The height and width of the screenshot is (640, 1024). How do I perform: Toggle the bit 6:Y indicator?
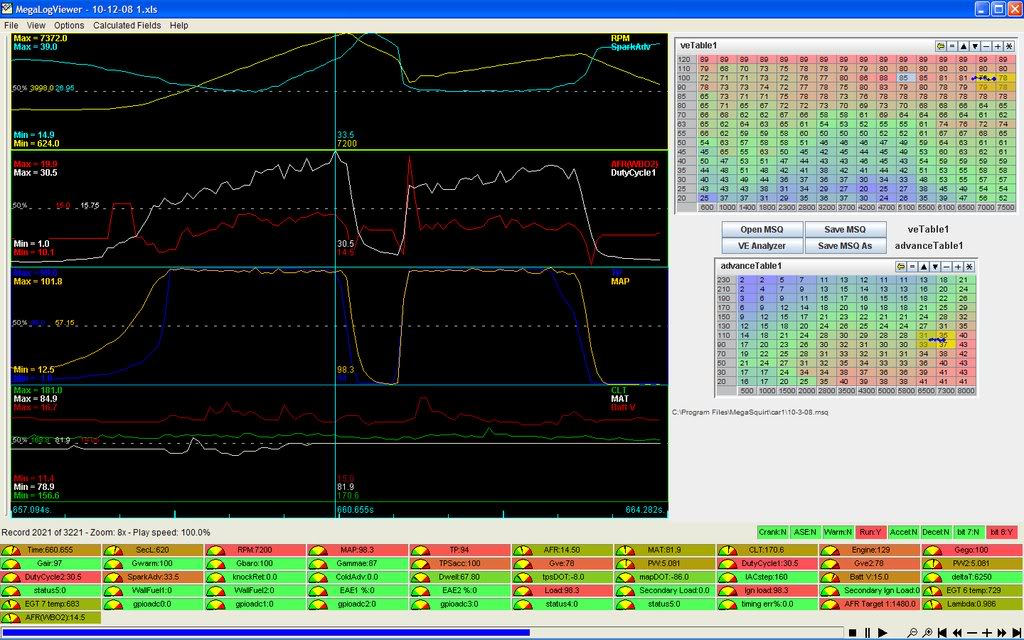point(1001,532)
